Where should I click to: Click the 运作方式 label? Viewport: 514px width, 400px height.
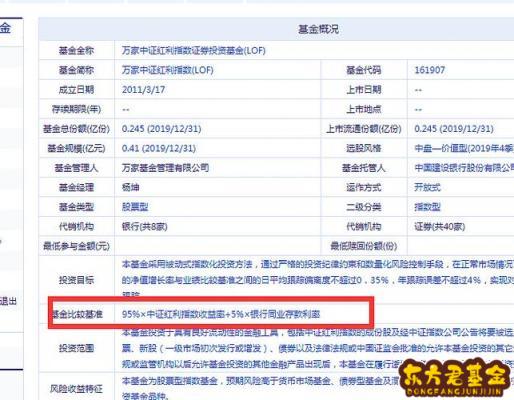[364, 187]
